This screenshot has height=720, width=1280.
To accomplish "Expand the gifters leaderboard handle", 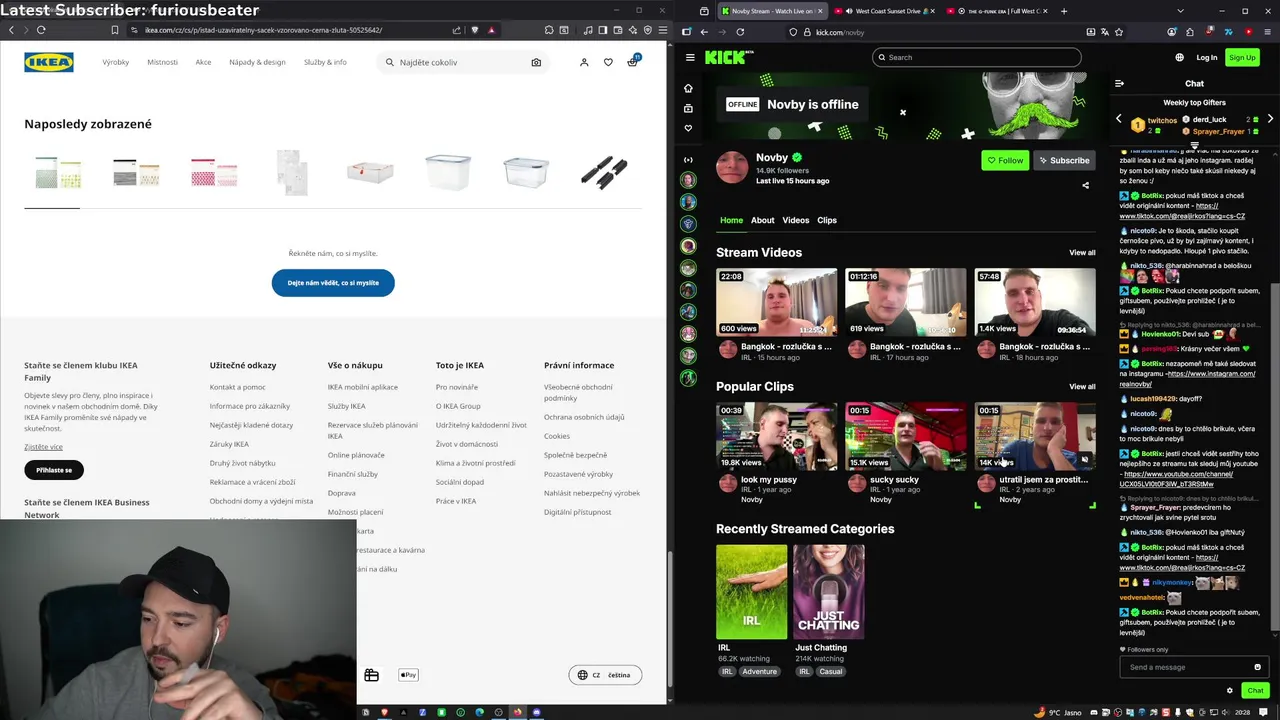I will (1194, 146).
